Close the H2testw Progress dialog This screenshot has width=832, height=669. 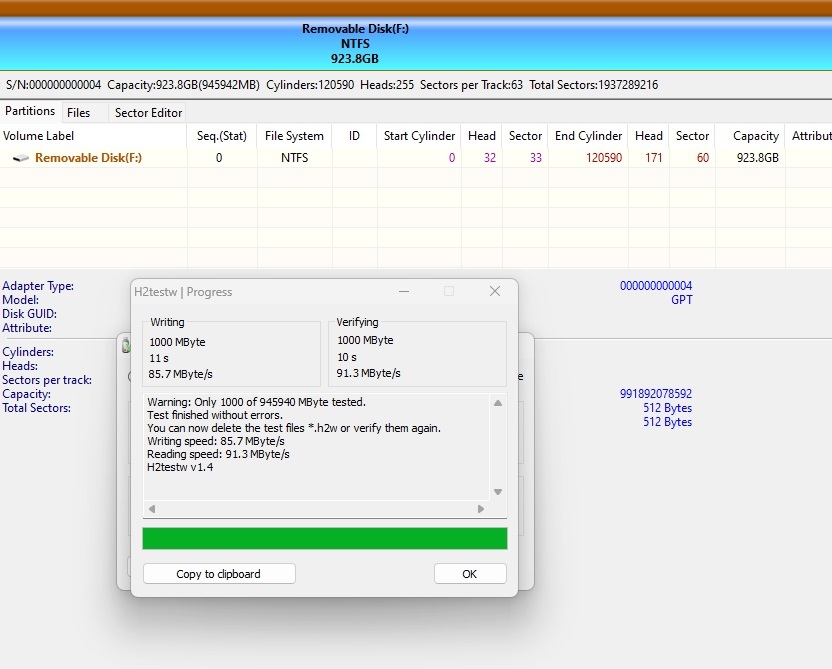click(x=494, y=291)
